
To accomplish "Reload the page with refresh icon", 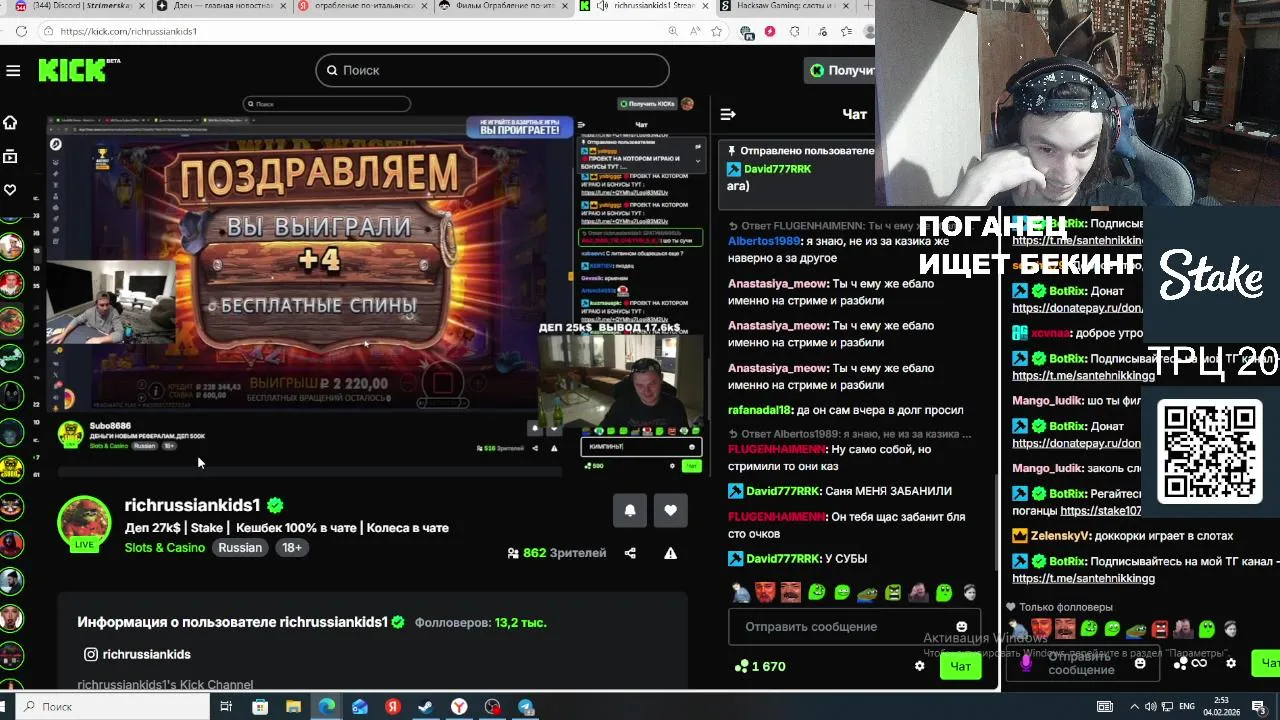I will pyautogui.click(x=21, y=31).
